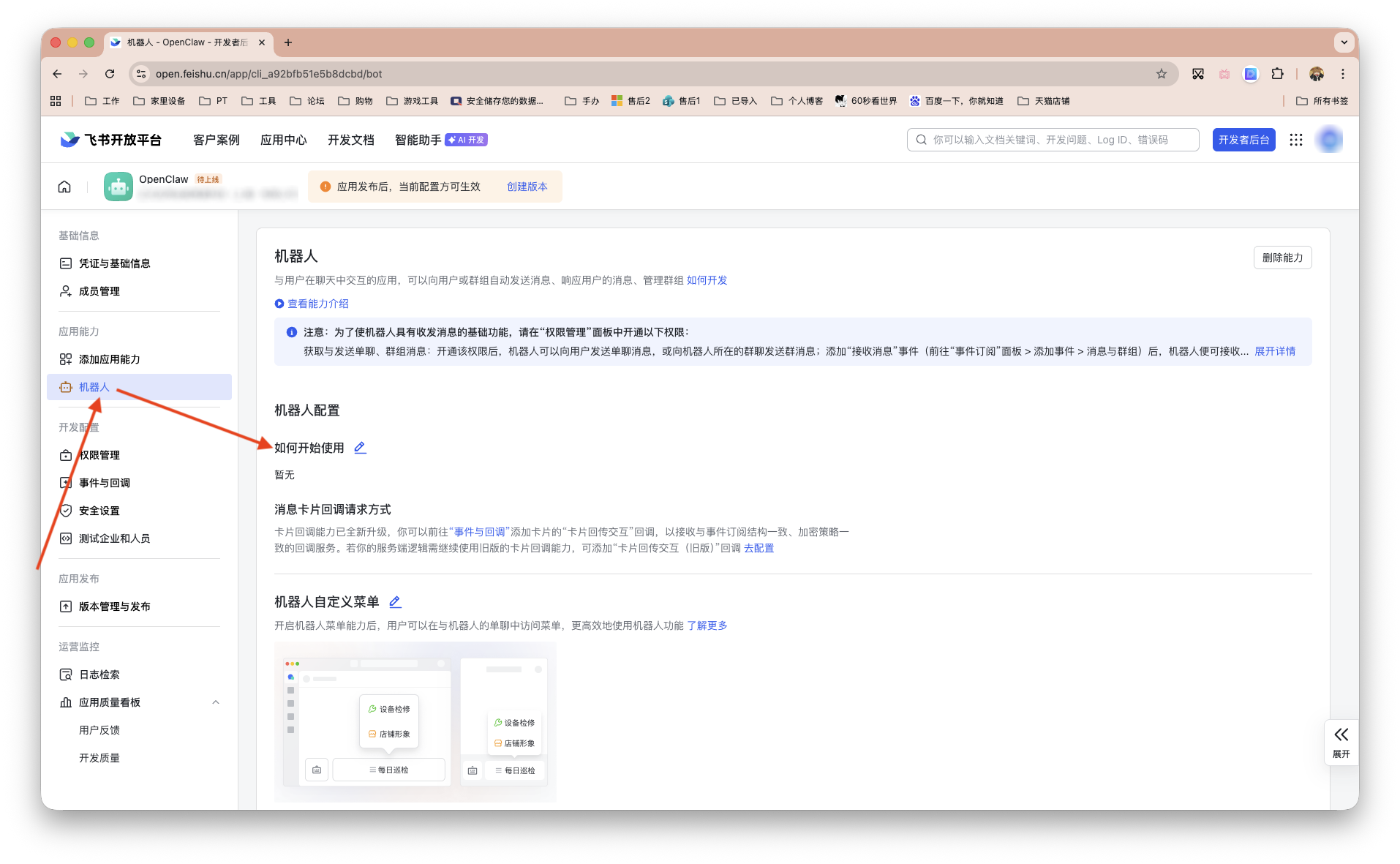1400x864 pixels.
Task: Open the 开发文档 top menu
Action: click(350, 140)
